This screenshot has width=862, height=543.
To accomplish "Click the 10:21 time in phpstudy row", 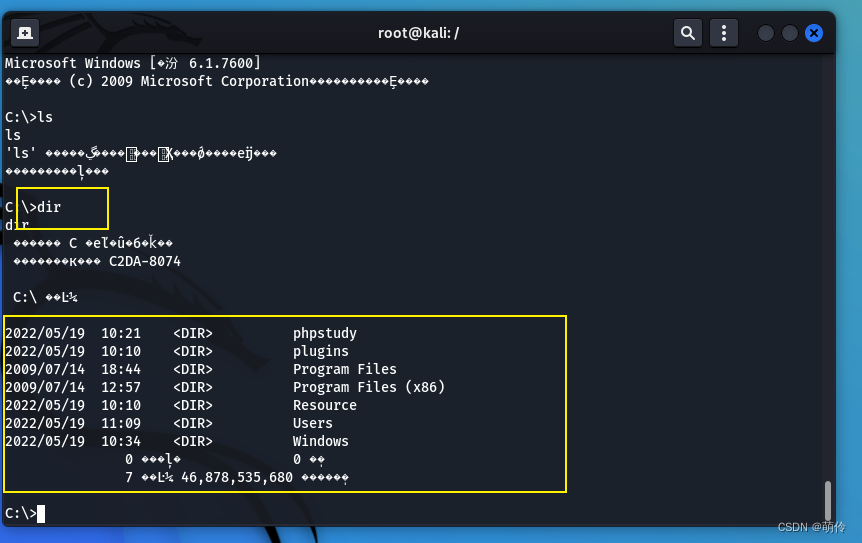I will click(x=121, y=333).
